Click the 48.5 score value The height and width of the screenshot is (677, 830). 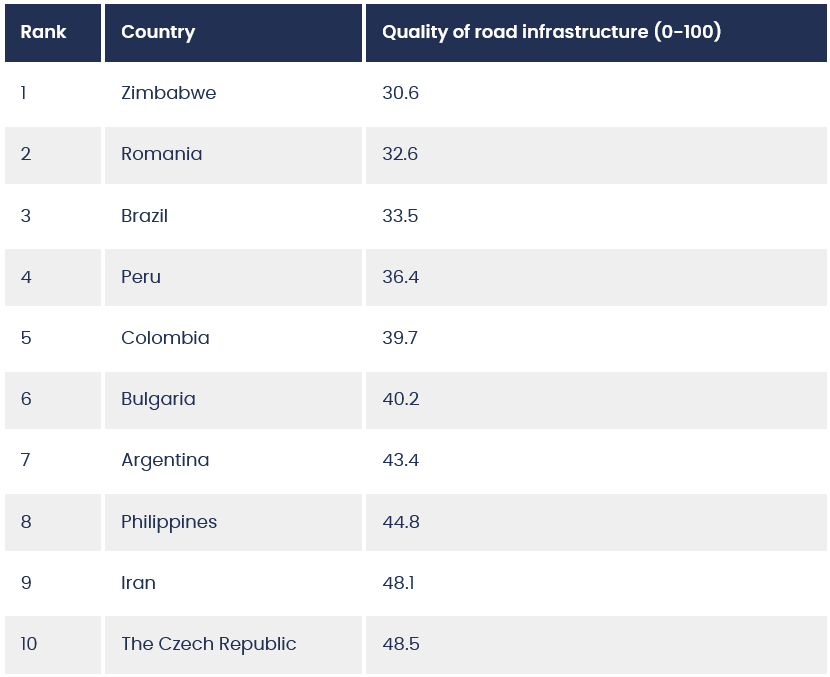[401, 645]
